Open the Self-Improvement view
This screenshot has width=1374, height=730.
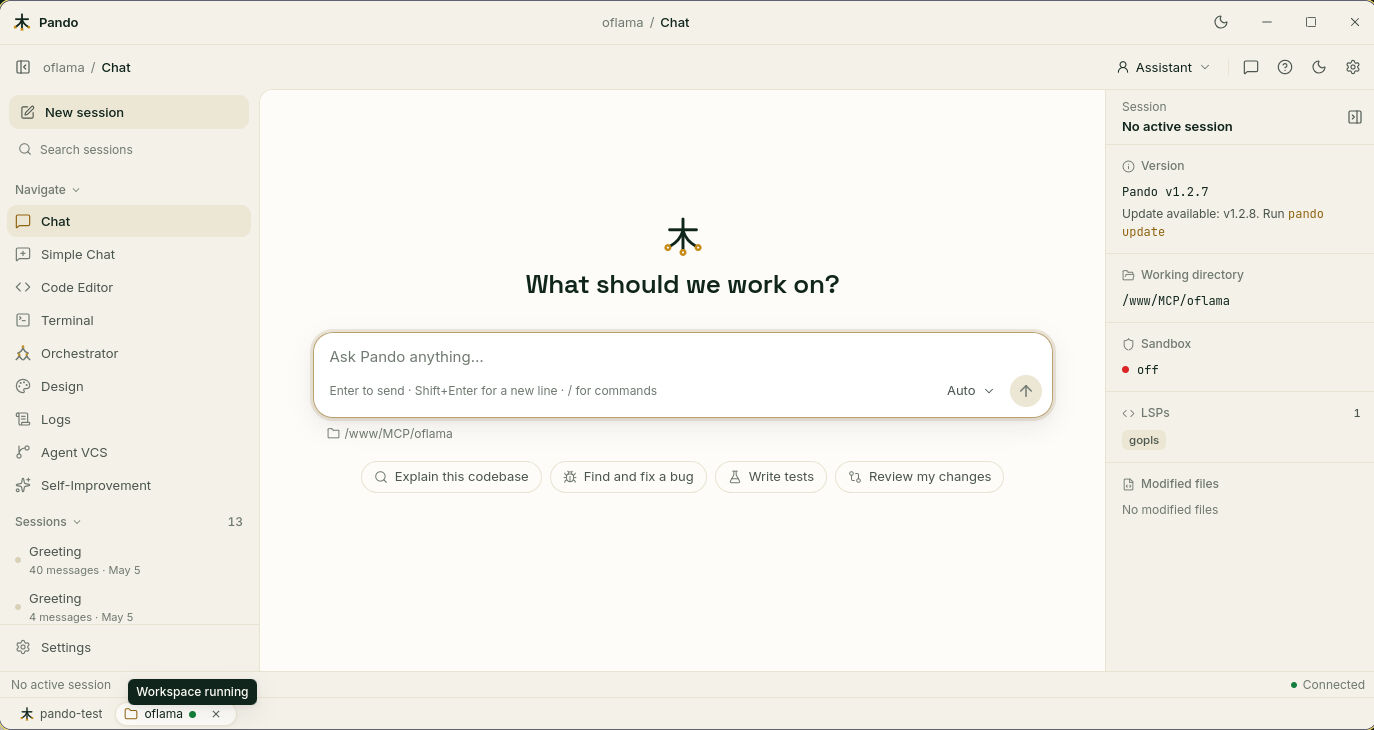pos(129,485)
